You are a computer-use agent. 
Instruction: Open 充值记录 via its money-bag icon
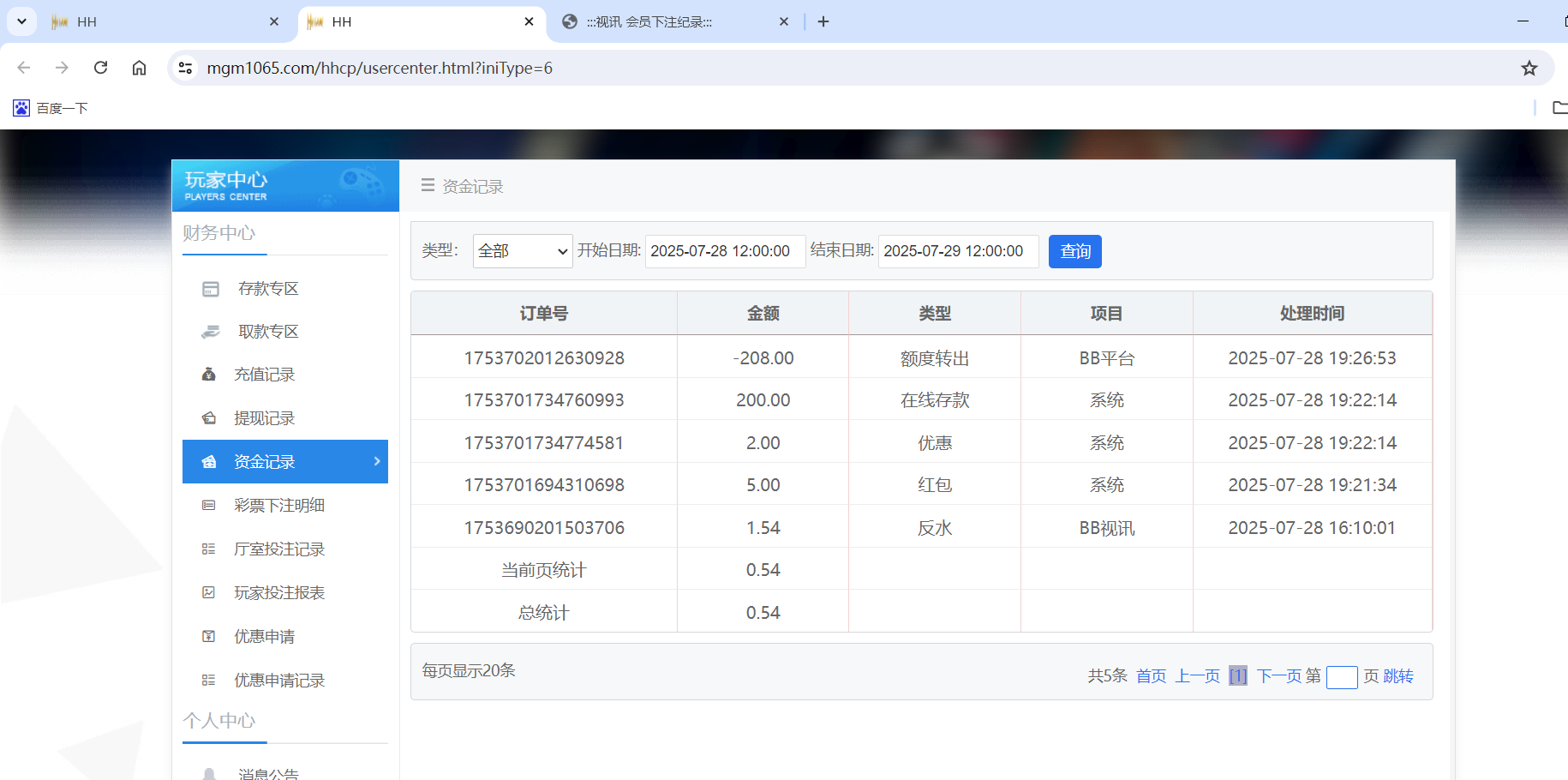click(209, 374)
